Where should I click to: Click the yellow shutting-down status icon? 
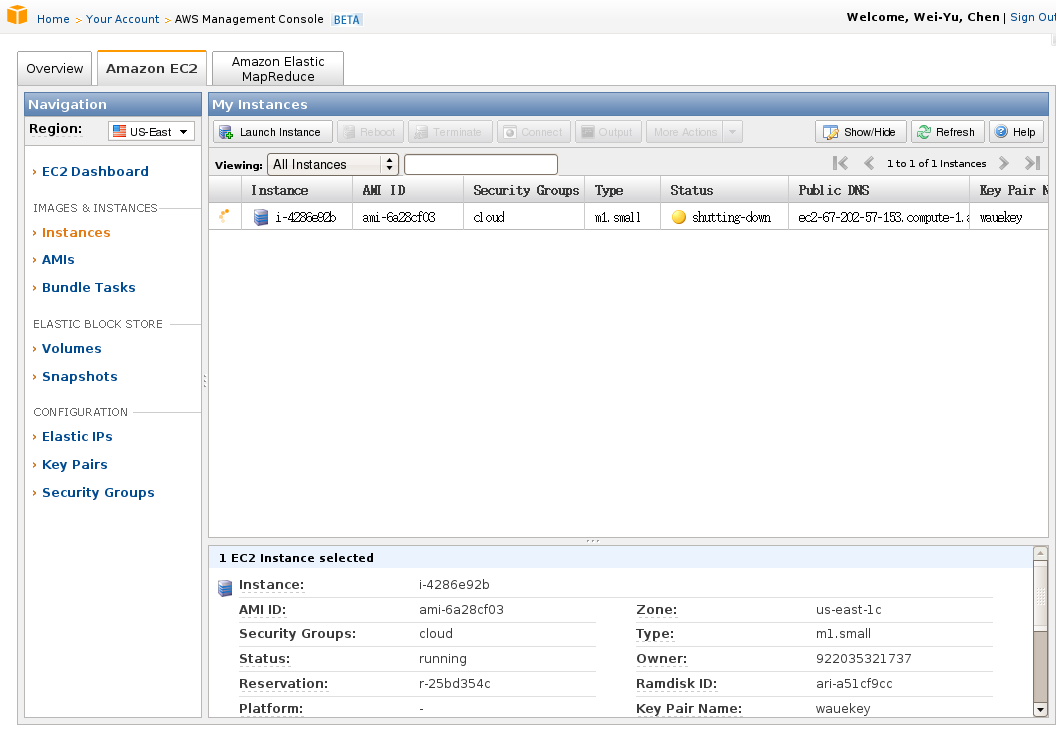[679, 217]
